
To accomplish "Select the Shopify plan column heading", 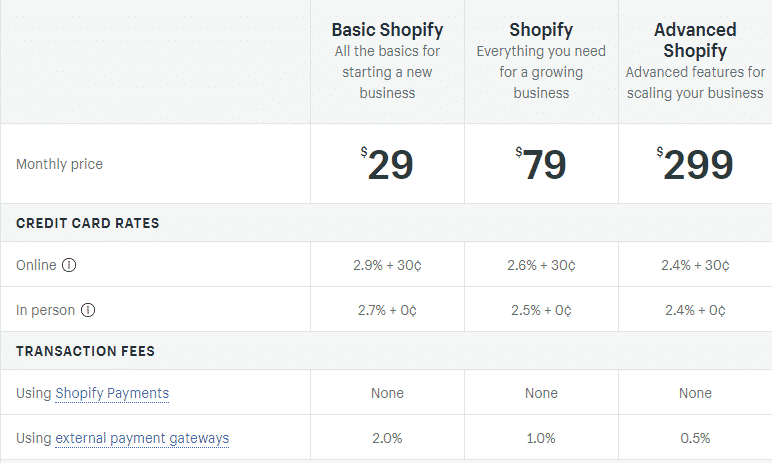I will (541, 29).
